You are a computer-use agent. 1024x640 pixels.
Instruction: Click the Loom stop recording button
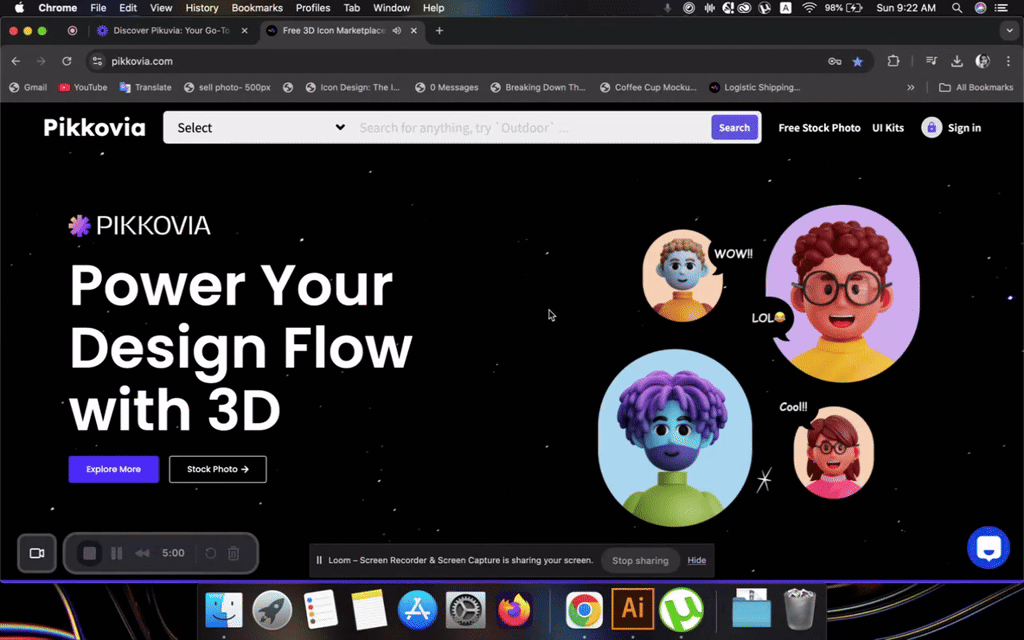click(x=90, y=553)
